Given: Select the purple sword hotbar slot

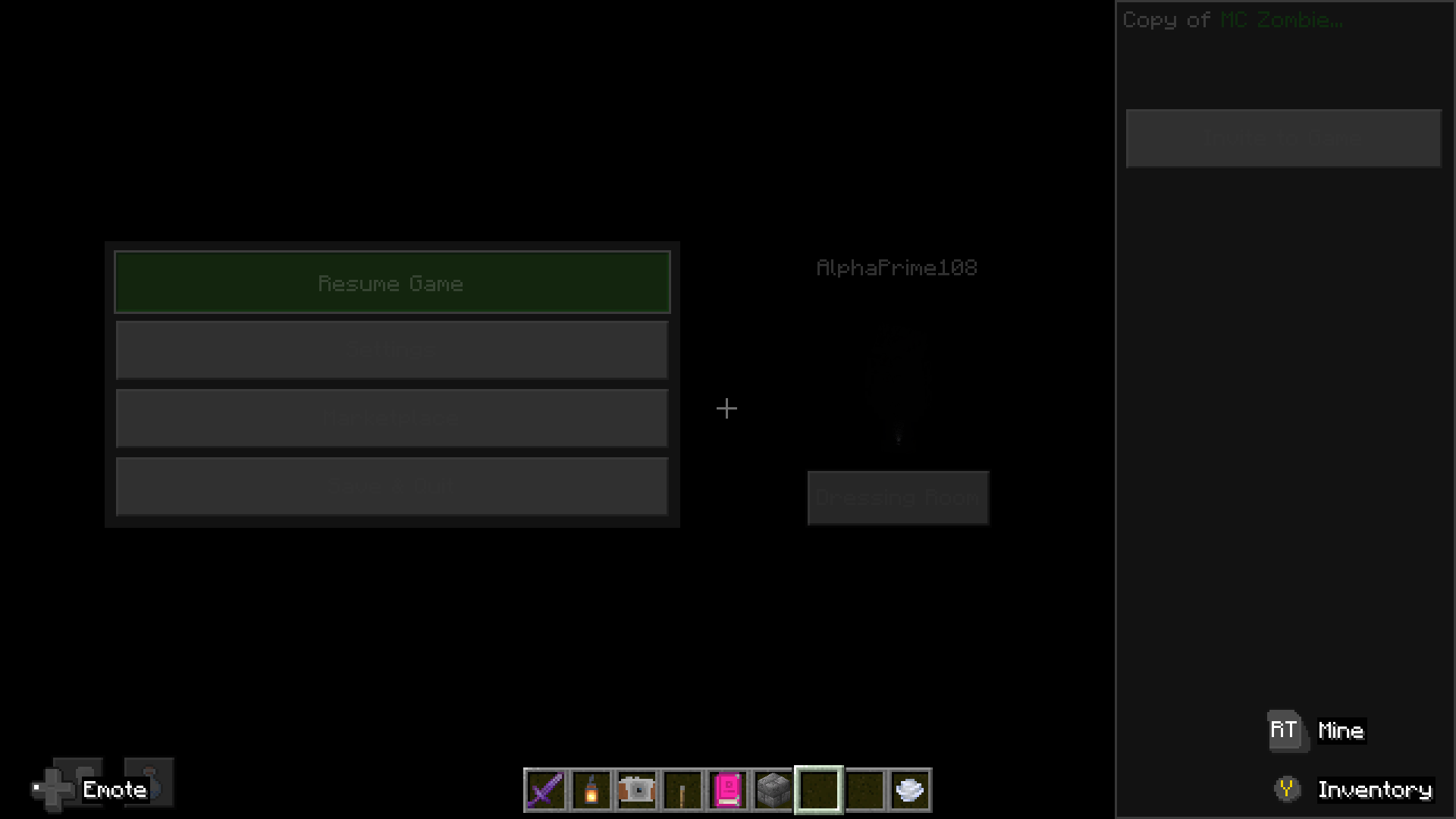Looking at the screenshot, I should pos(545,790).
